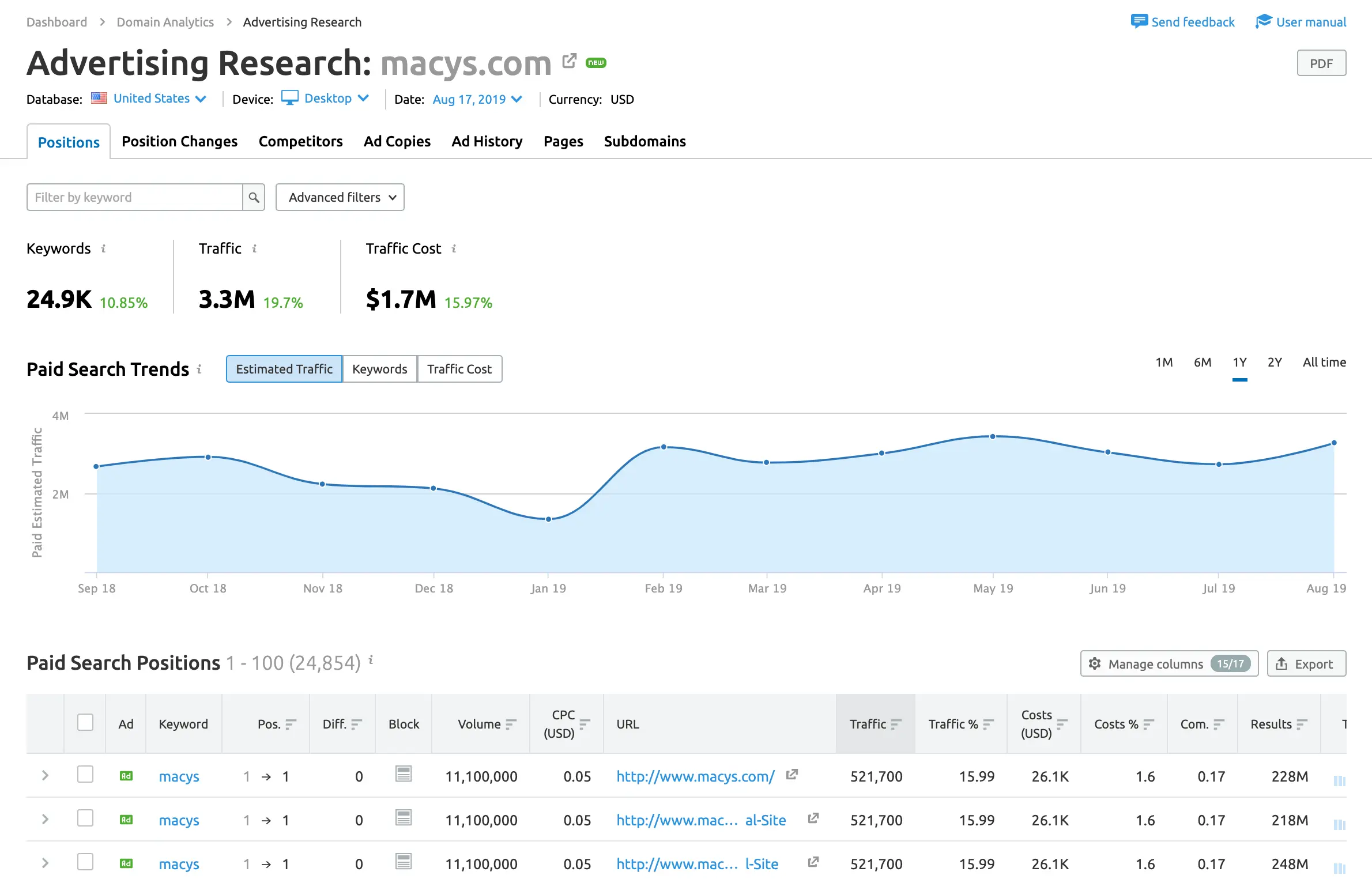Set chart range to 1M
This screenshot has height=883, width=1372.
1164,363
